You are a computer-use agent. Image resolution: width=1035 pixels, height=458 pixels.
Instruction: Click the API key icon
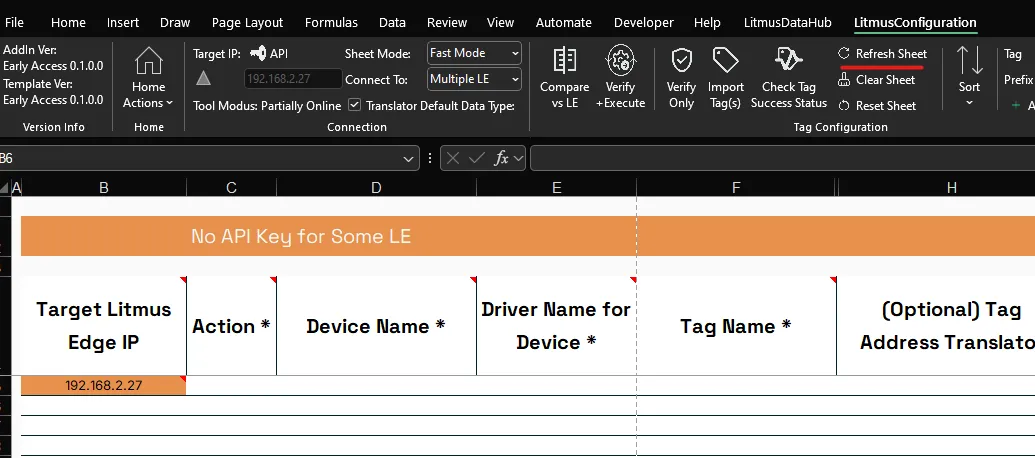pos(258,53)
